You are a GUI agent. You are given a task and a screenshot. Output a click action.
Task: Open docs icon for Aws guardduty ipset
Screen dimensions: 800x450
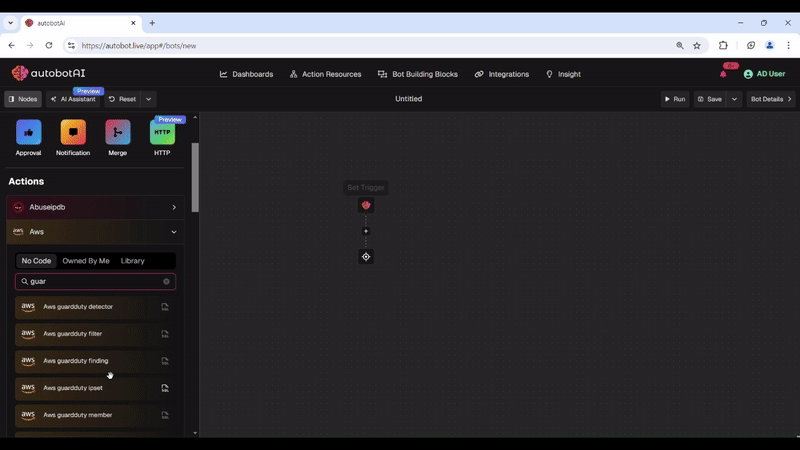165,388
